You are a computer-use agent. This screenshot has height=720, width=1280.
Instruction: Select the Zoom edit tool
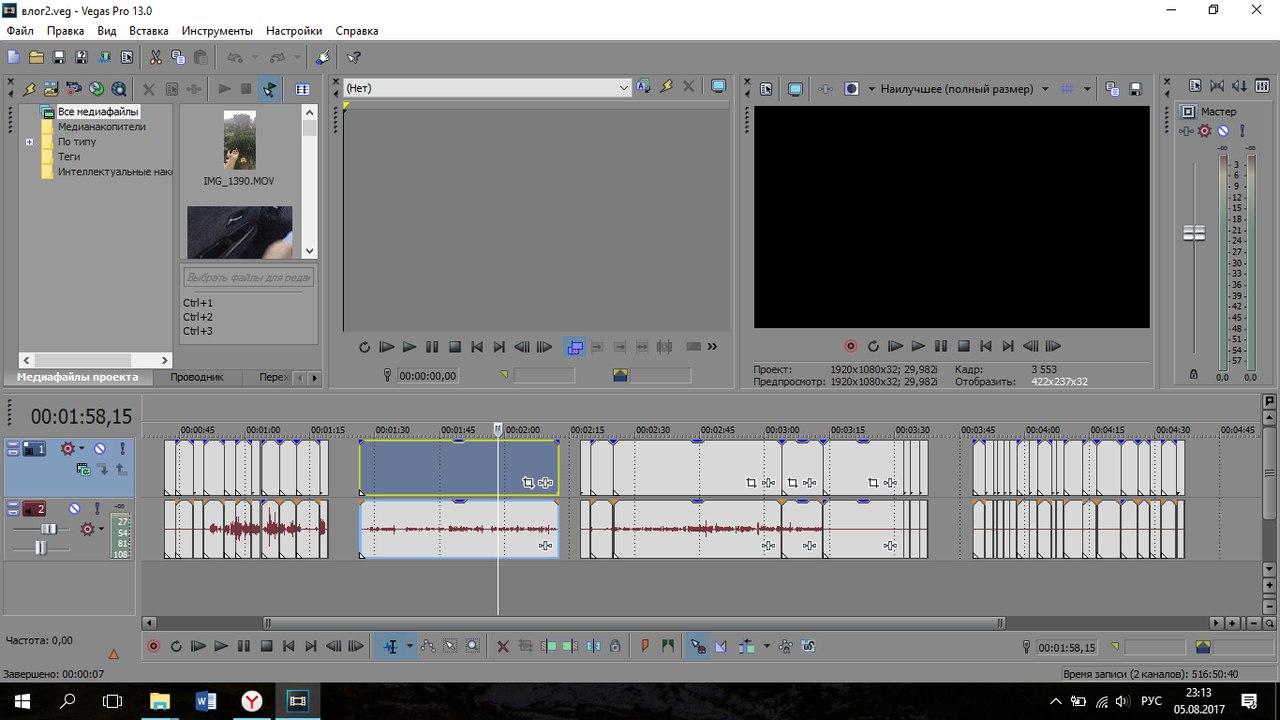click(473, 646)
